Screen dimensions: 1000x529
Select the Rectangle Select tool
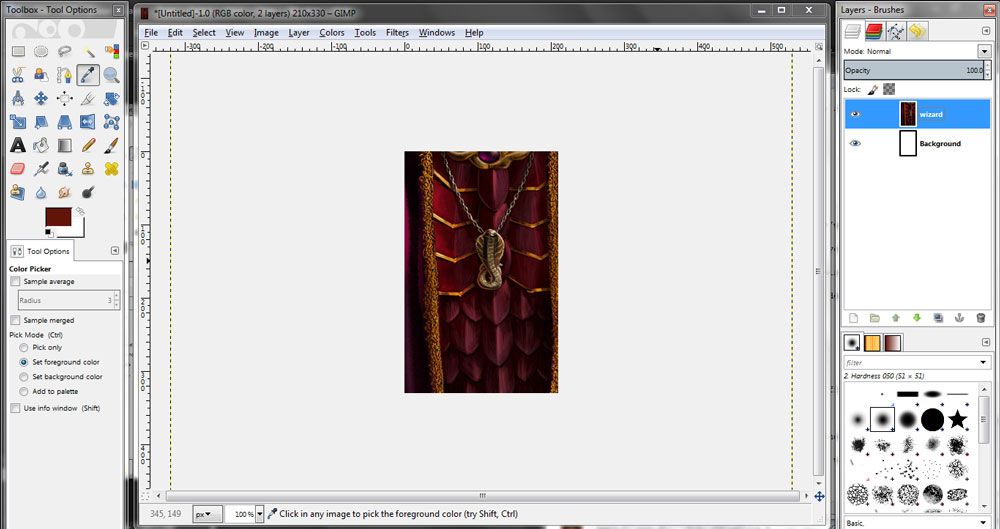point(18,52)
